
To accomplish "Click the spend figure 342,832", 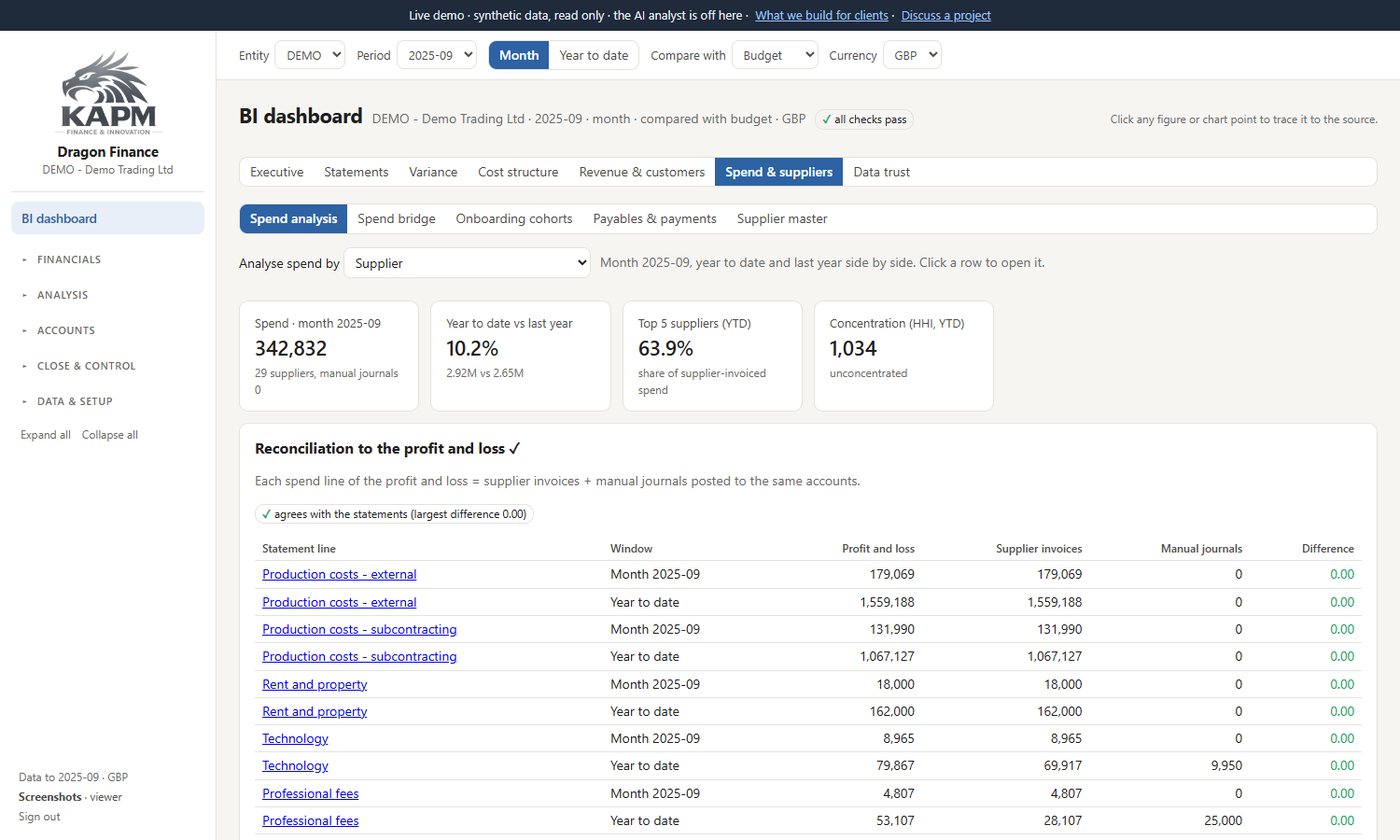I will click(291, 349).
